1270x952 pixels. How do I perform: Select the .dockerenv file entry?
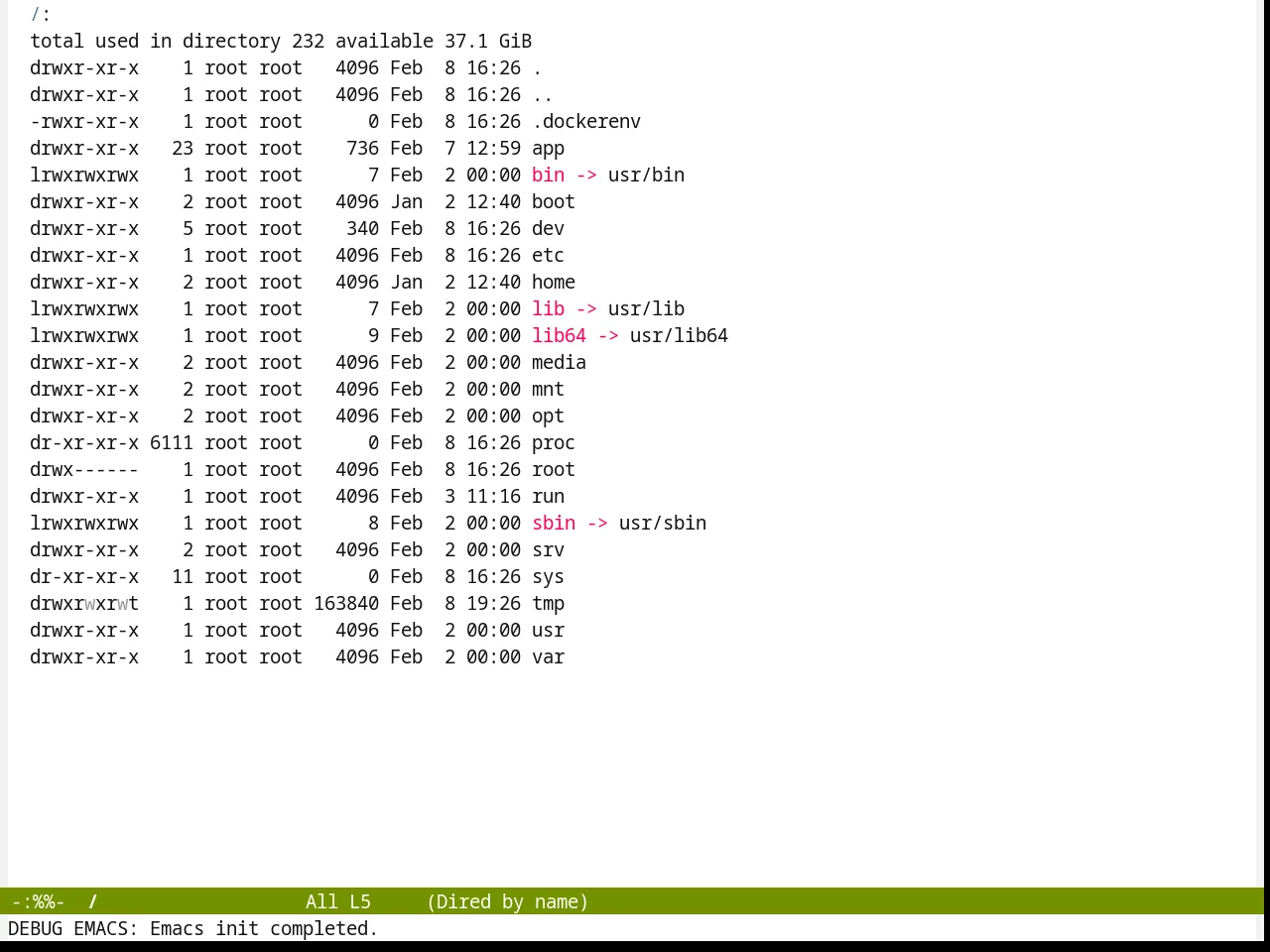point(586,122)
